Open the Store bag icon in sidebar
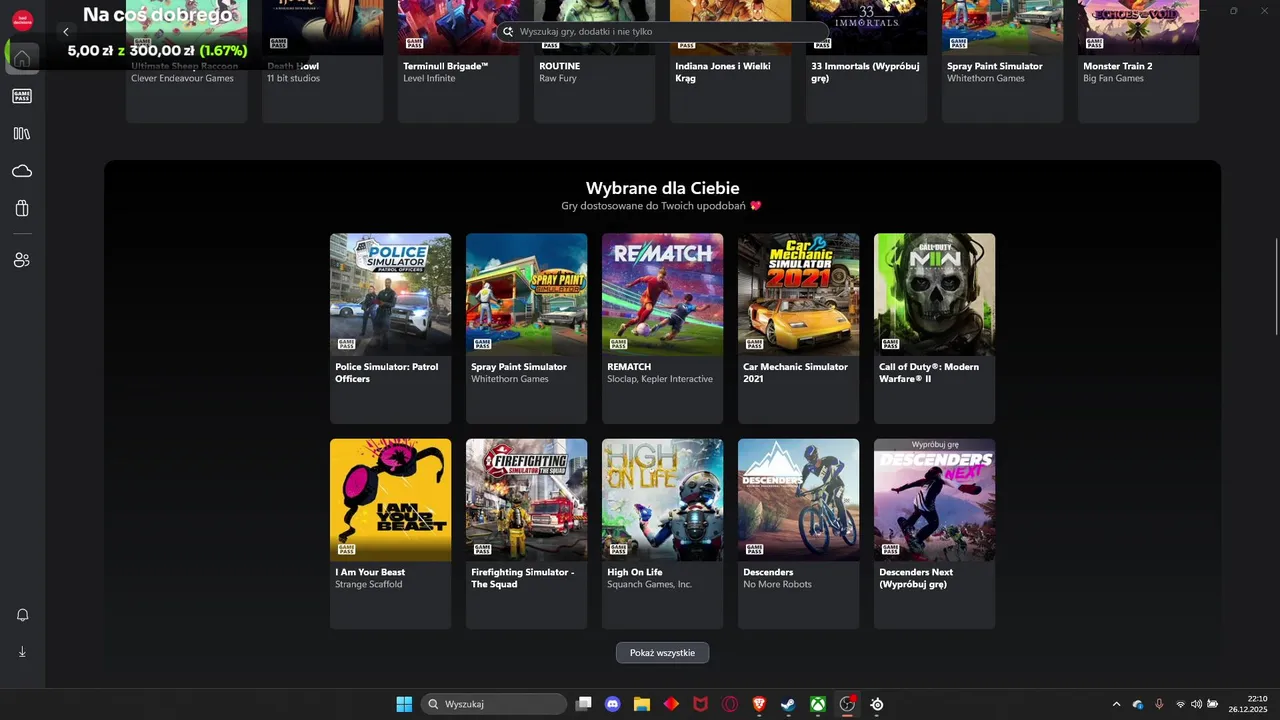Viewport: 1280px width, 720px height. point(22,209)
